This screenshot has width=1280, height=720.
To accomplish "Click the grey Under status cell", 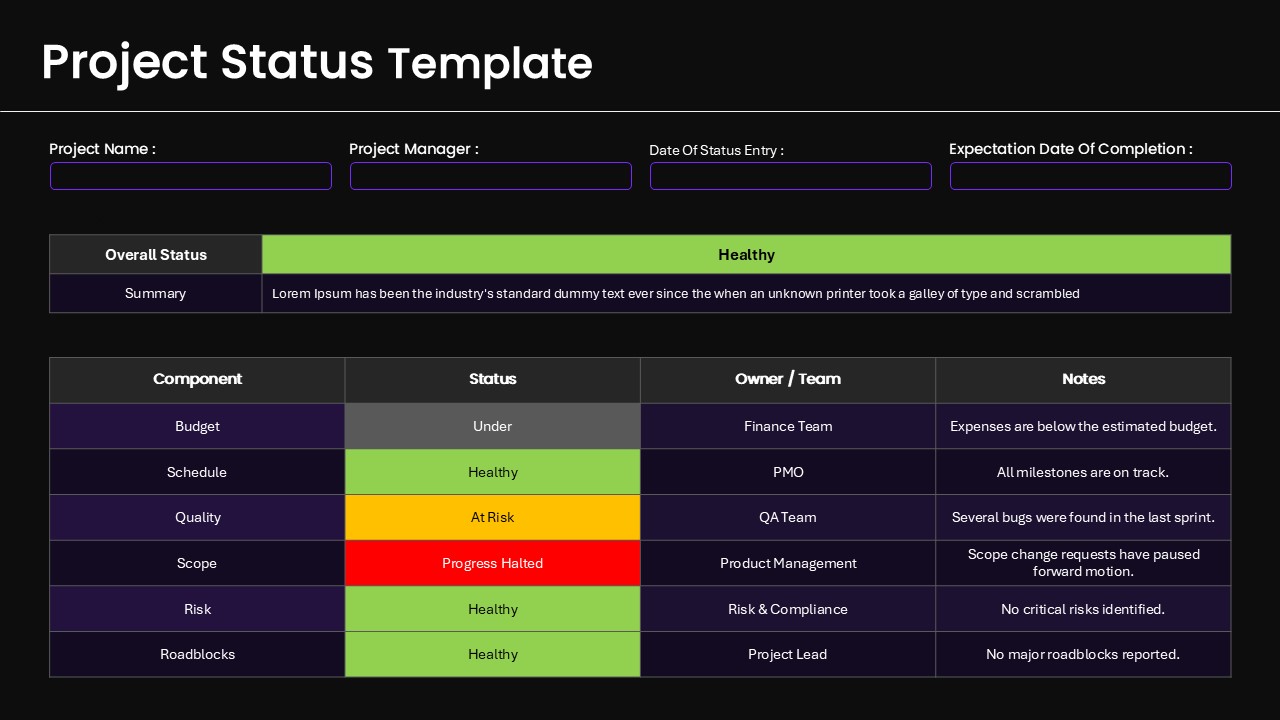I will tap(493, 426).
